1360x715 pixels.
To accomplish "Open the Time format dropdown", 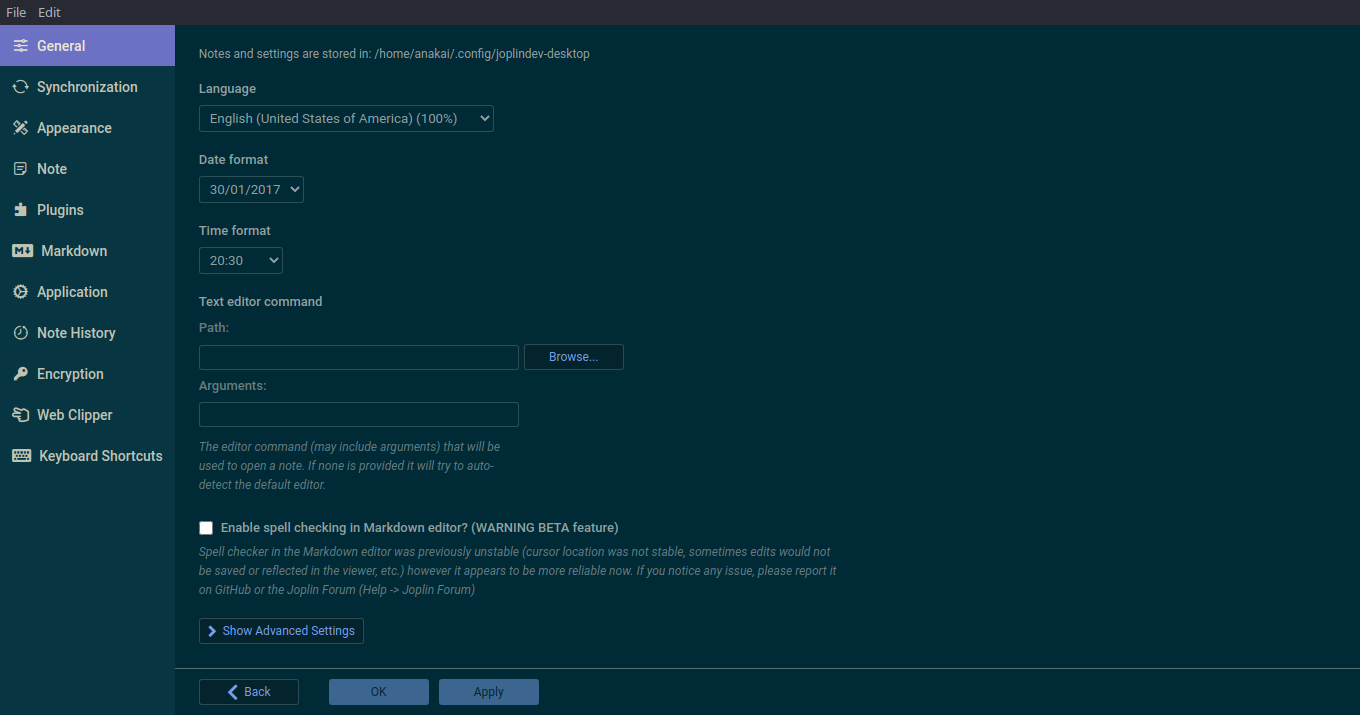I will (x=240, y=260).
